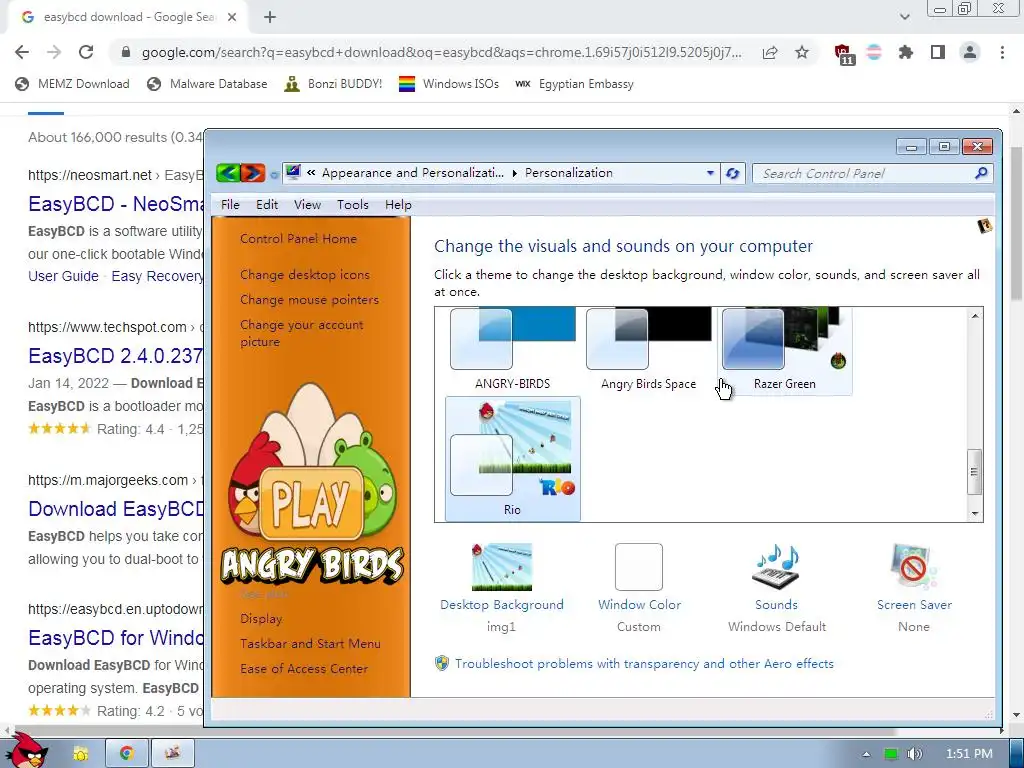Open the File menu
This screenshot has width=1024, height=768.
(x=230, y=204)
